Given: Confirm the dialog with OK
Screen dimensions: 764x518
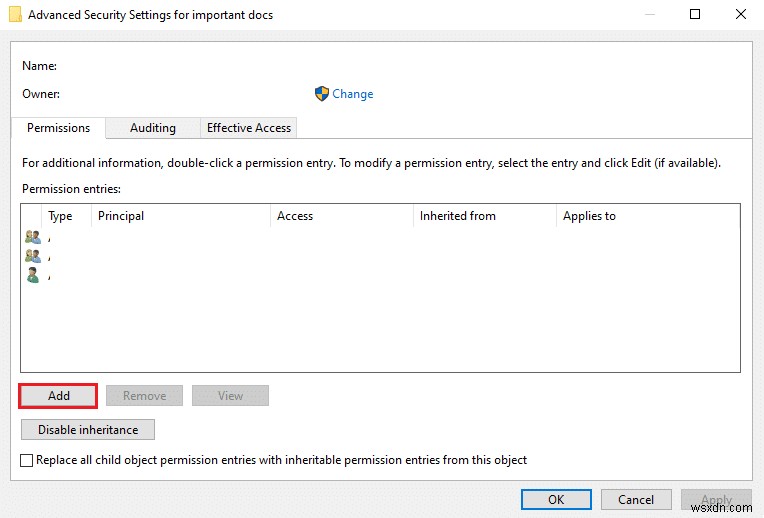Looking at the screenshot, I should pos(556,500).
